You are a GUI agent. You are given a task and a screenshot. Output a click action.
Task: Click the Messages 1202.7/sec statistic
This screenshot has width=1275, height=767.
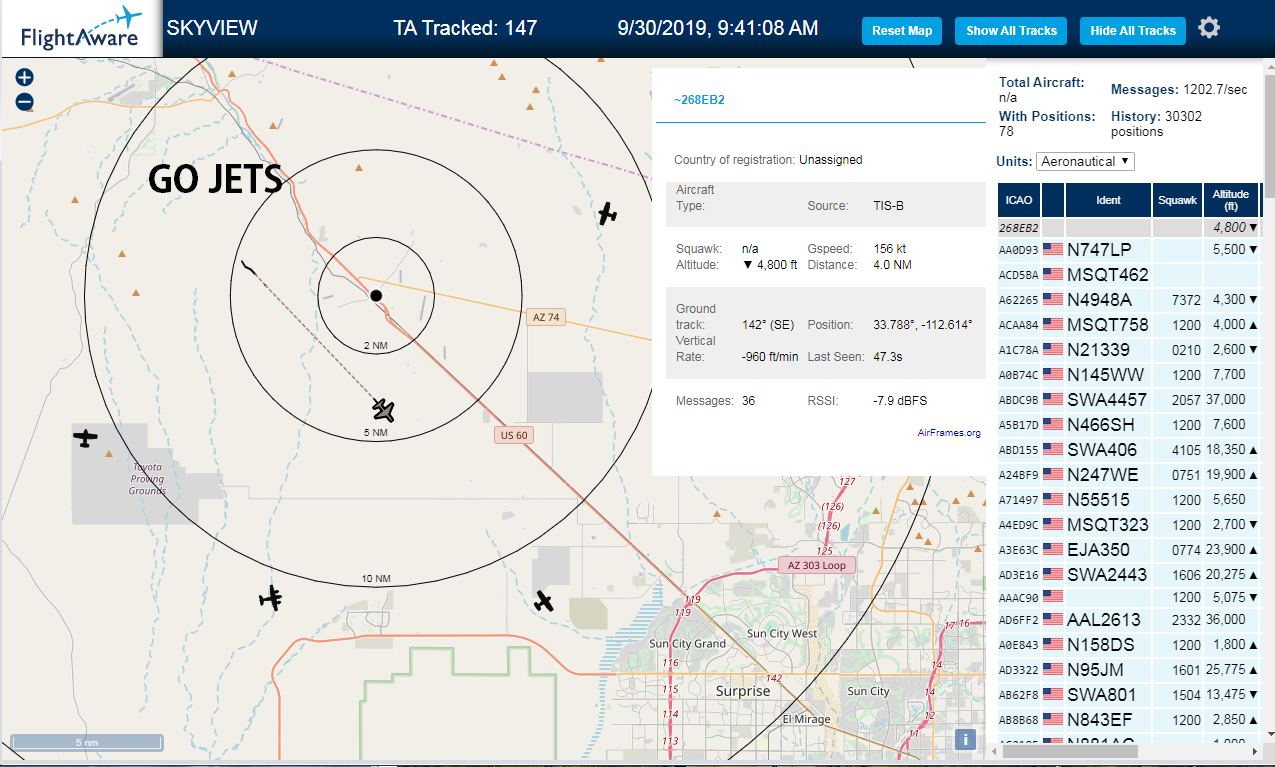point(1180,90)
